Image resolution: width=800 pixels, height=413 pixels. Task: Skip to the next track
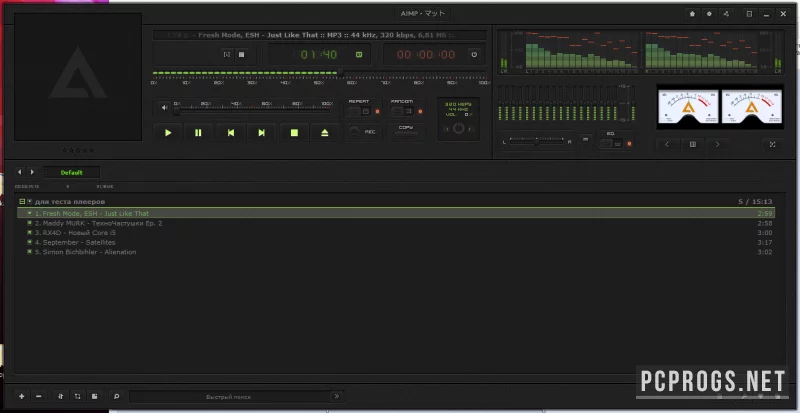pyautogui.click(x=261, y=133)
